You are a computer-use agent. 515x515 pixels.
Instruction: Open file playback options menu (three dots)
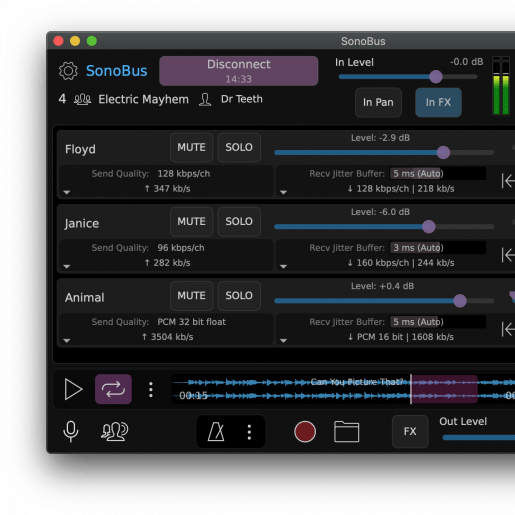pos(151,389)
